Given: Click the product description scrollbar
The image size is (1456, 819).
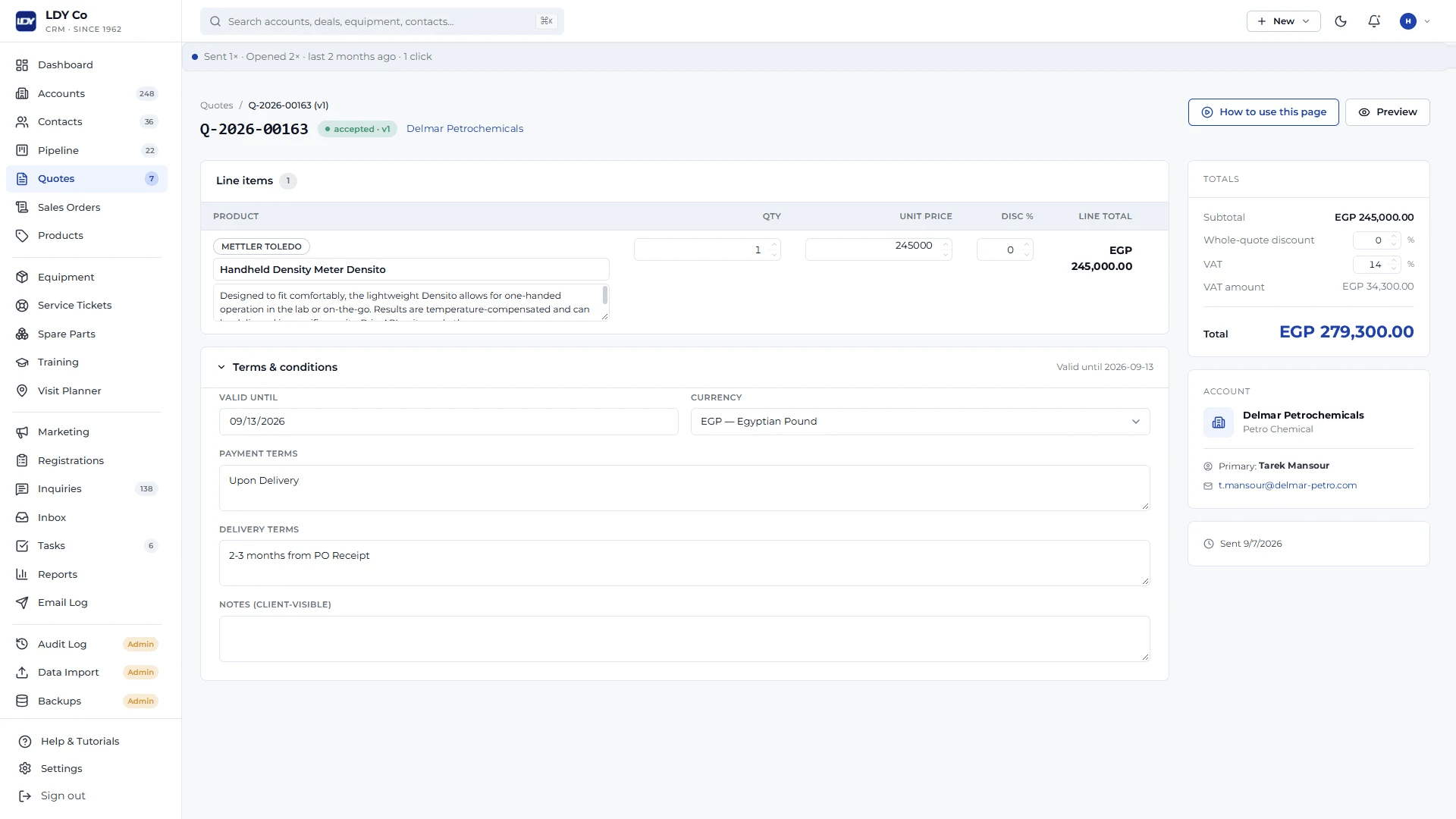Looking at the screenshot, I should (x=605, y=296).
